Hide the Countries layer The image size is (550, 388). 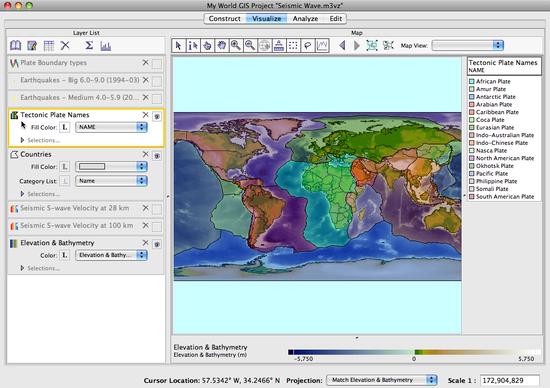click(x=157, y=155)
